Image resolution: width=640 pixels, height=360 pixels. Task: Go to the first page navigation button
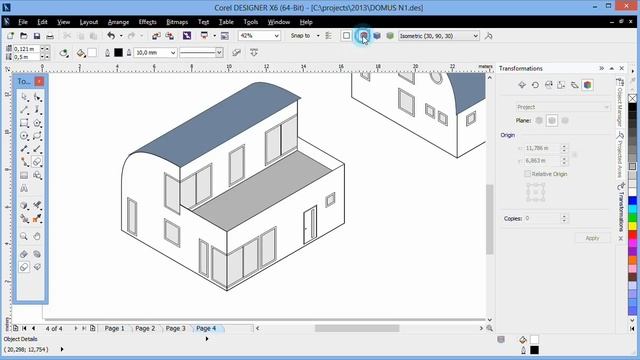(24, 328)
